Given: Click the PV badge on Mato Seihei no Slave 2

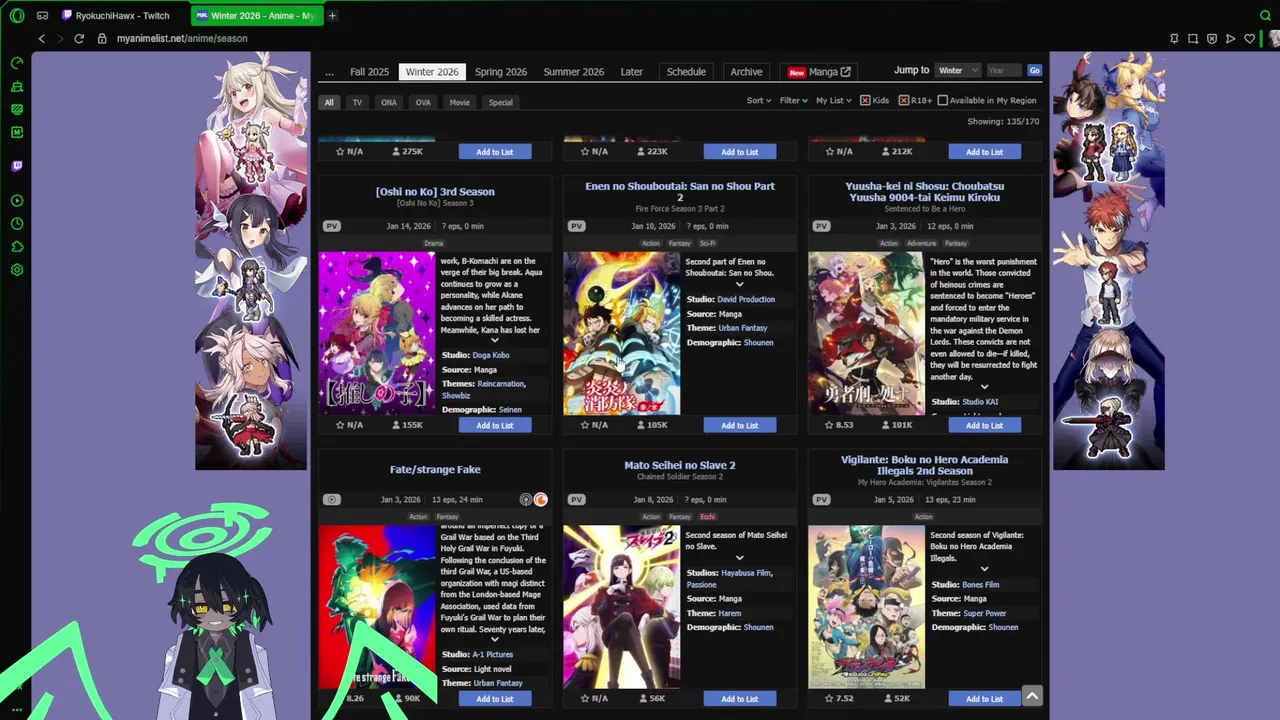Looking at the screenshot, I should pyautogui.click(x=576, y=499).
